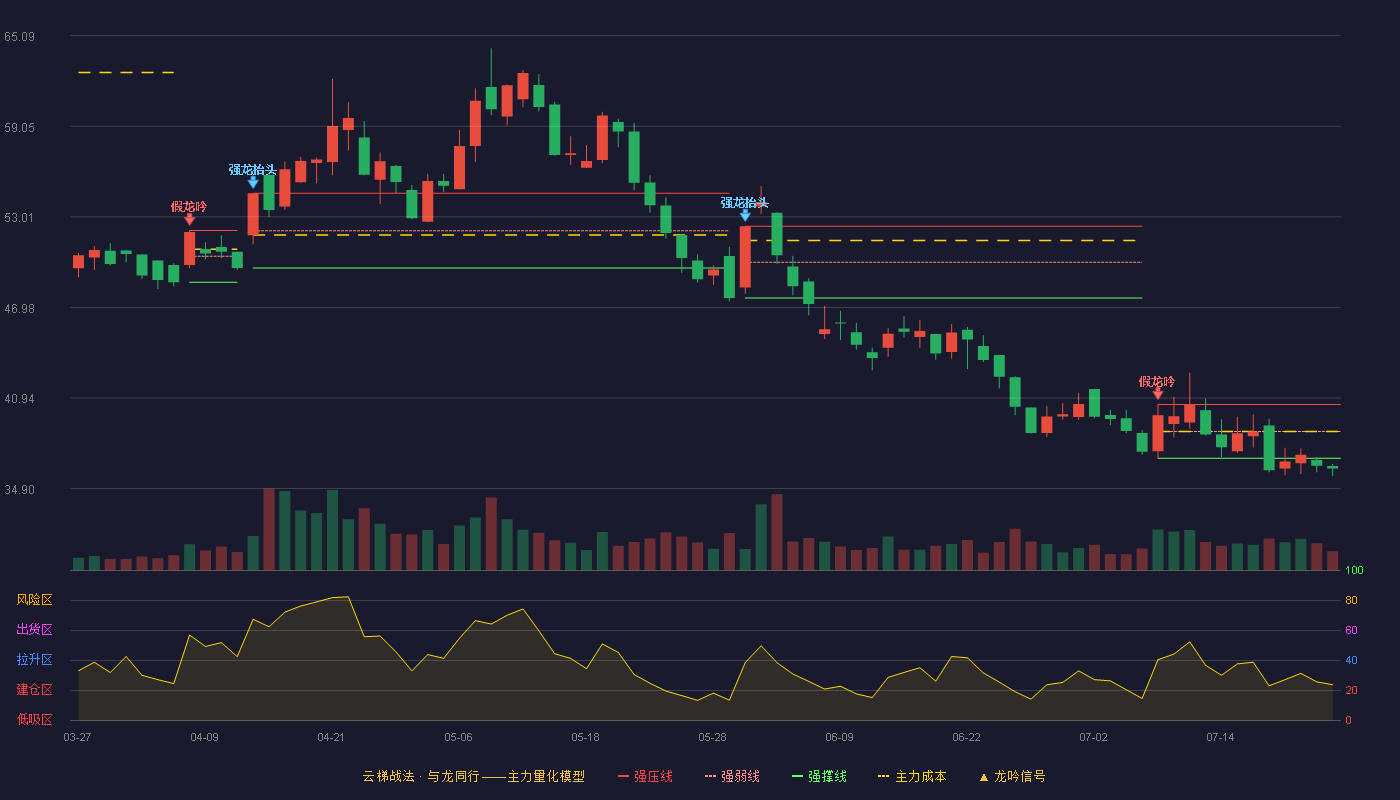Toggle the 强压线 legend entry

click(645, 776)
